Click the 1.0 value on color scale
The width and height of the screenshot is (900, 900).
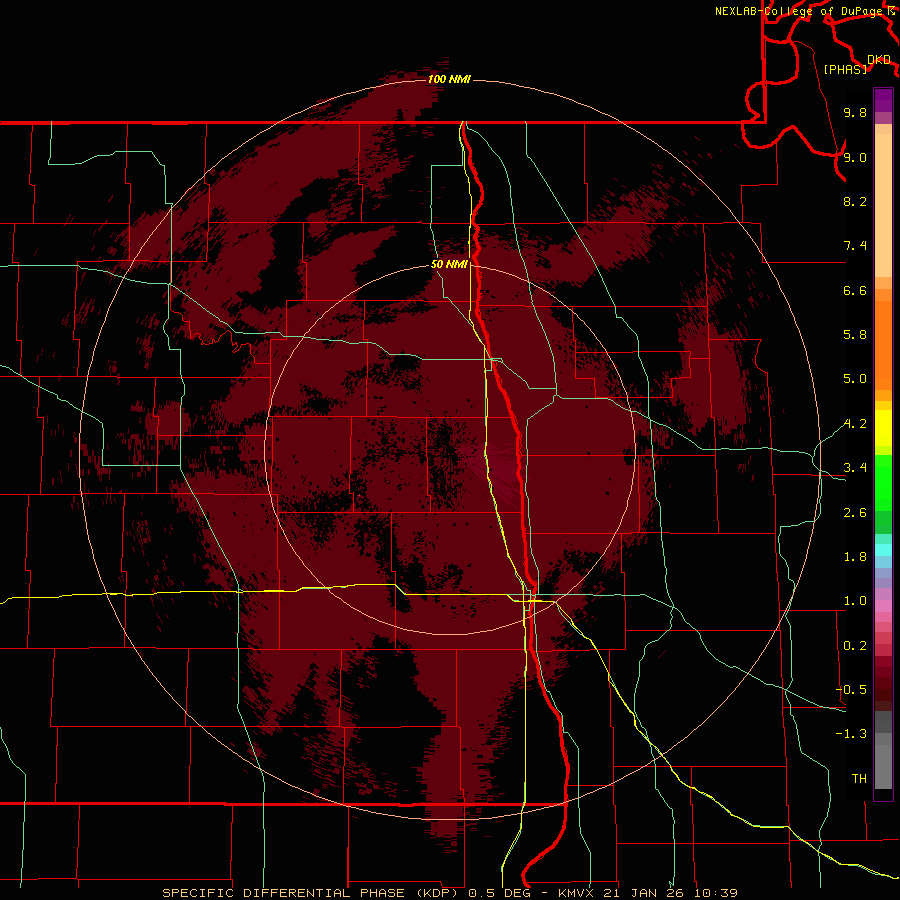point(855,601)
